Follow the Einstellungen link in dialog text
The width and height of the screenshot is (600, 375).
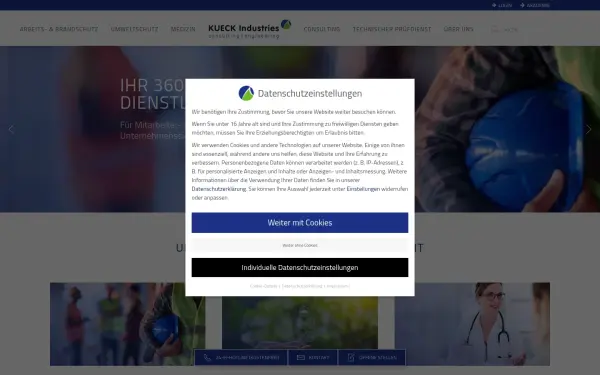pyautogui.click(x=363, y=189)
